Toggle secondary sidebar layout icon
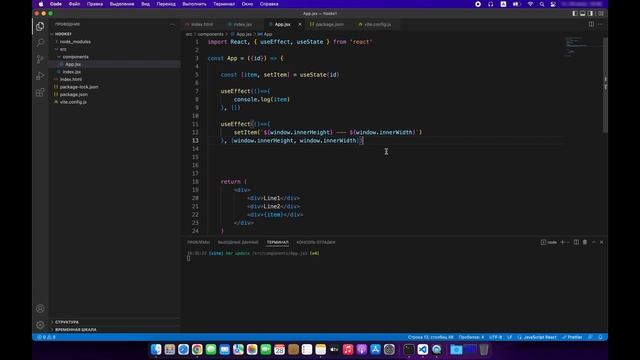 [x=590, y=13]
